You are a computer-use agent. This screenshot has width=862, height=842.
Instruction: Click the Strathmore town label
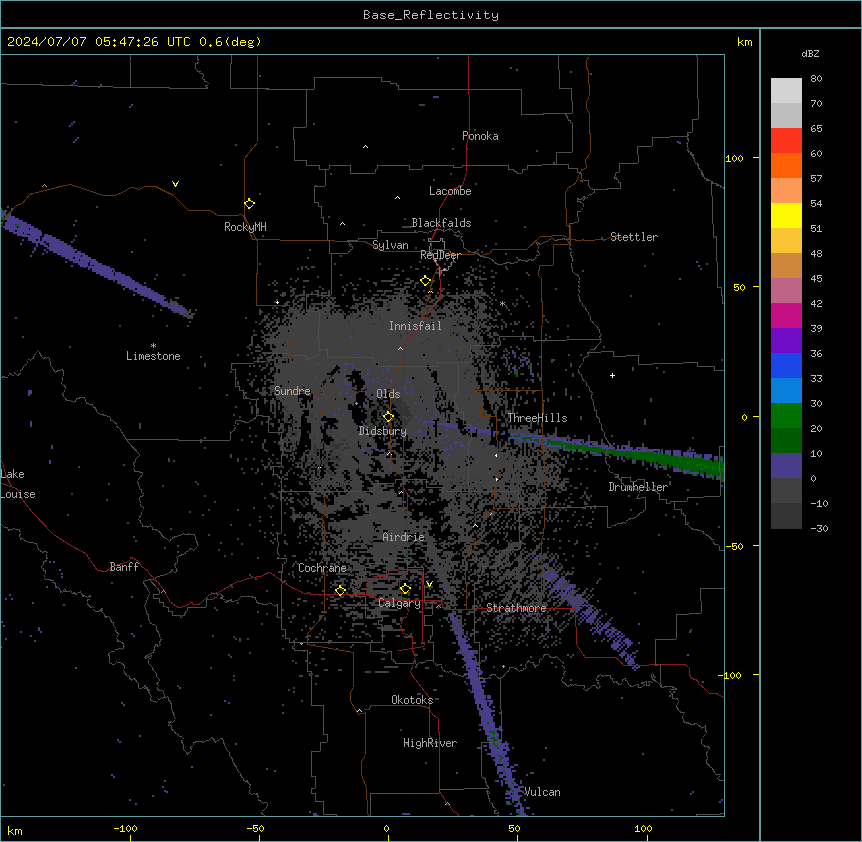point(516,608)
